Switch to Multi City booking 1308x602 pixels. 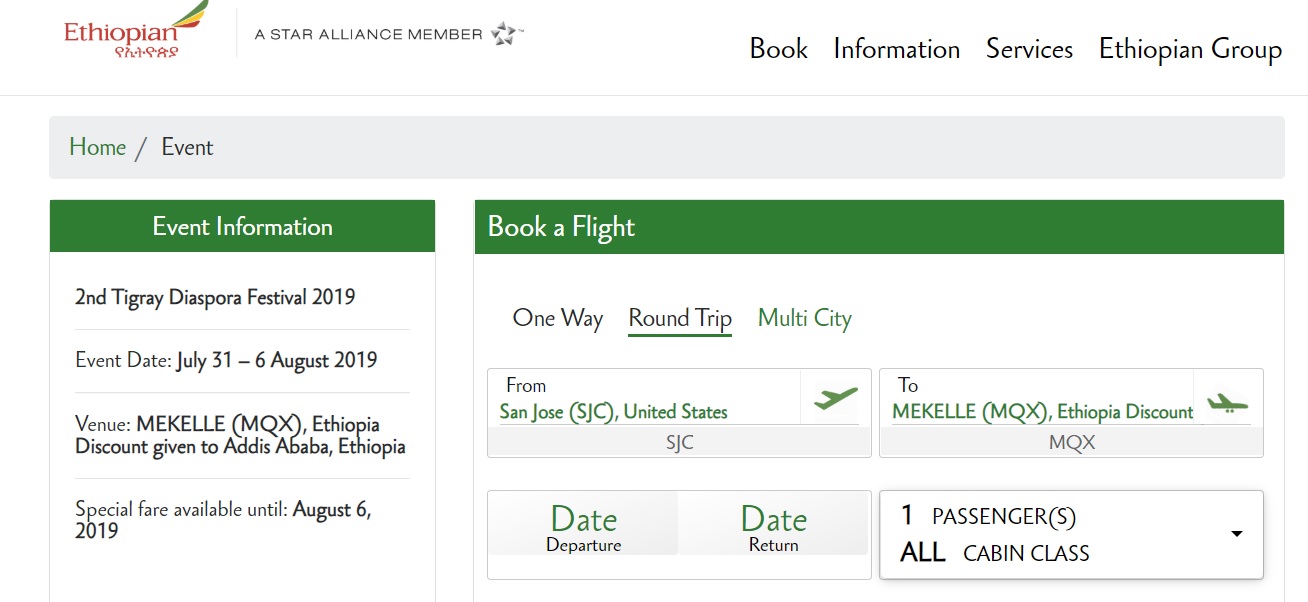point(804,319)
